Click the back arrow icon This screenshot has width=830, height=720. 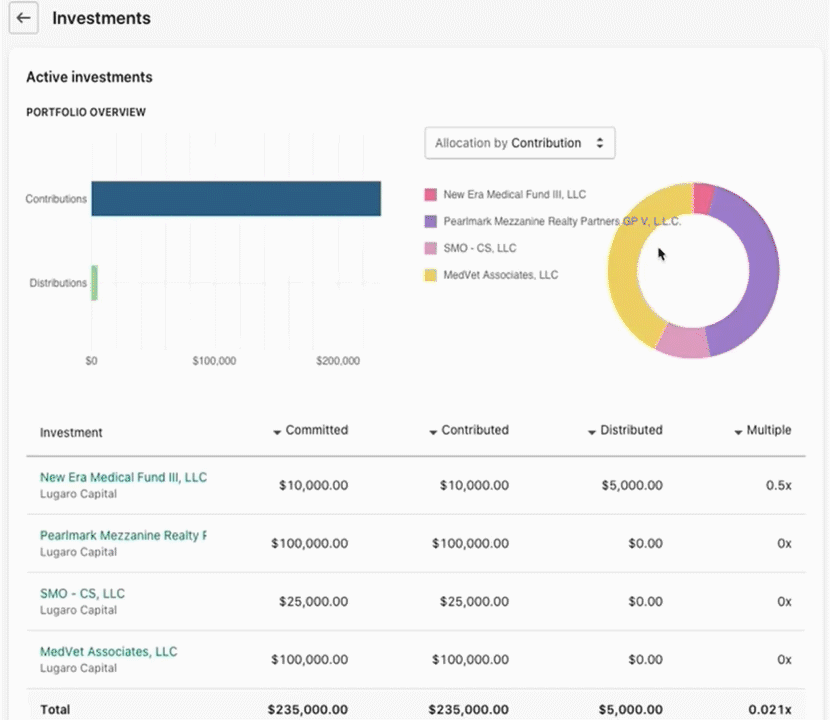23,18
